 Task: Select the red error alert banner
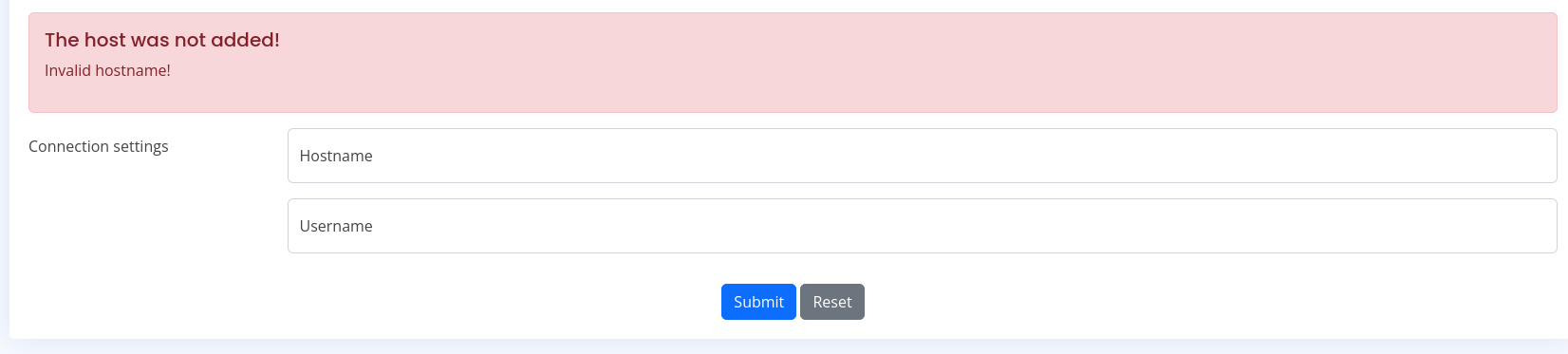[793, 63]
